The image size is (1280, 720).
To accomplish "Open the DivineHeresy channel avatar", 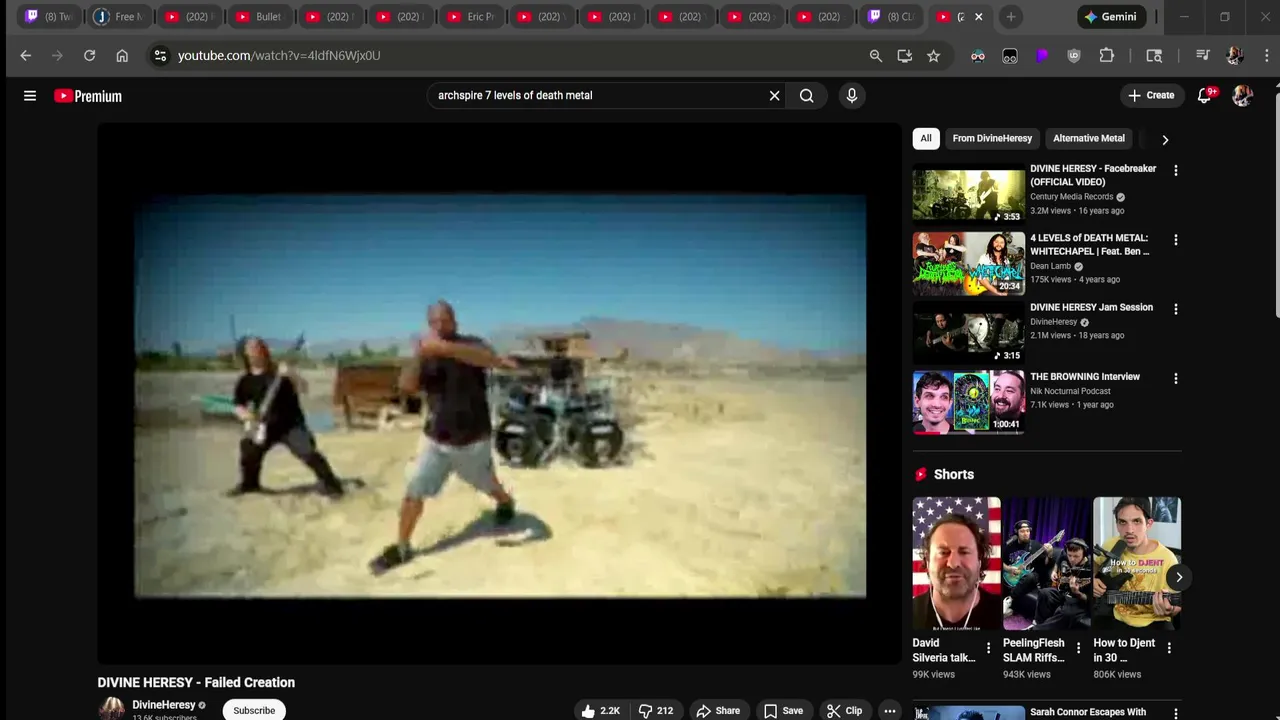I will 112,708.
